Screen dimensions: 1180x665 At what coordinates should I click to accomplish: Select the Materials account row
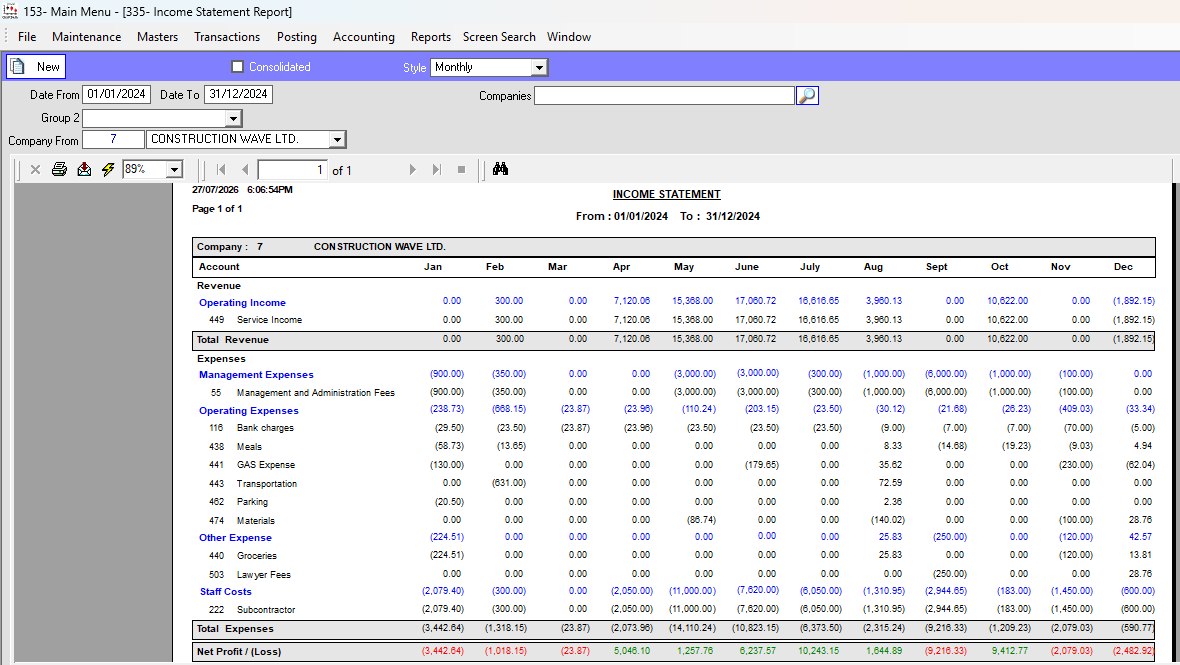(x=674, y=521)
